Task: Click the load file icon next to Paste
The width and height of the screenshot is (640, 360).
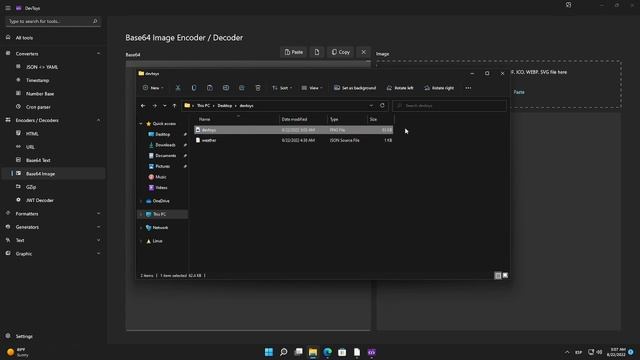Action: [317, 52]
